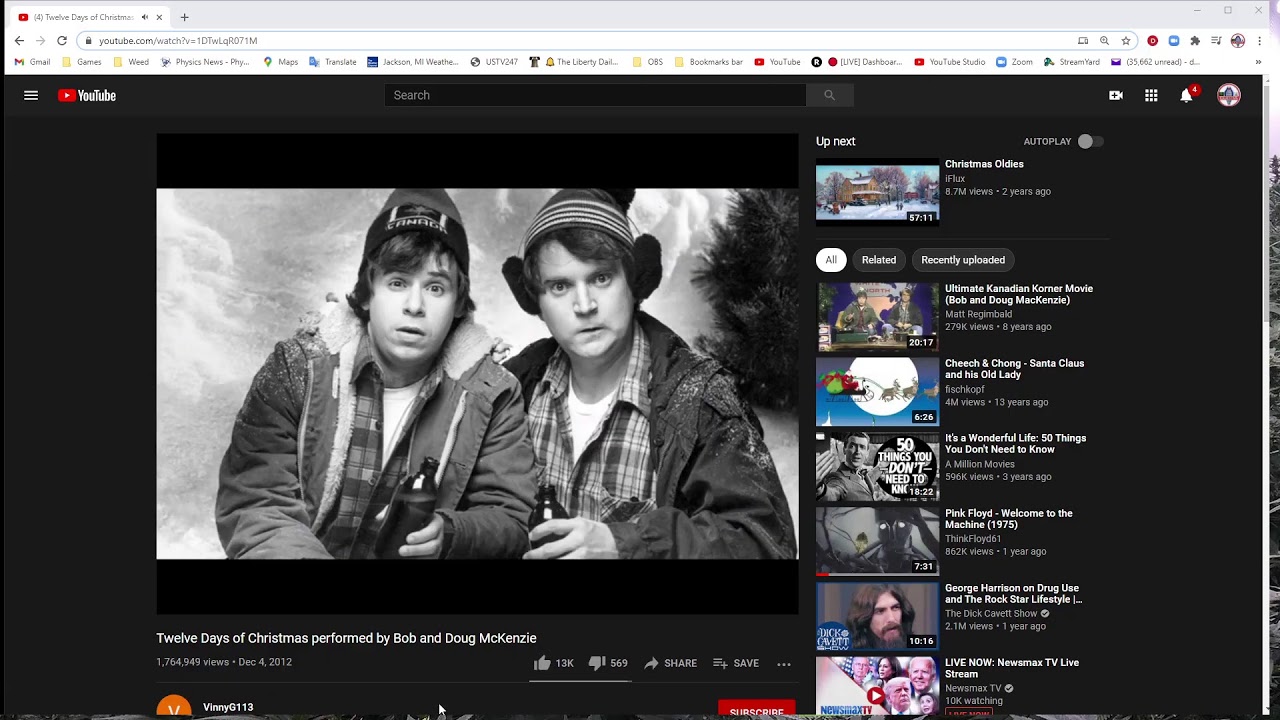This screenshot has height=720, width=1280.
Task: Mute the tab via speaker icon
Action: [x=145, y=17]
